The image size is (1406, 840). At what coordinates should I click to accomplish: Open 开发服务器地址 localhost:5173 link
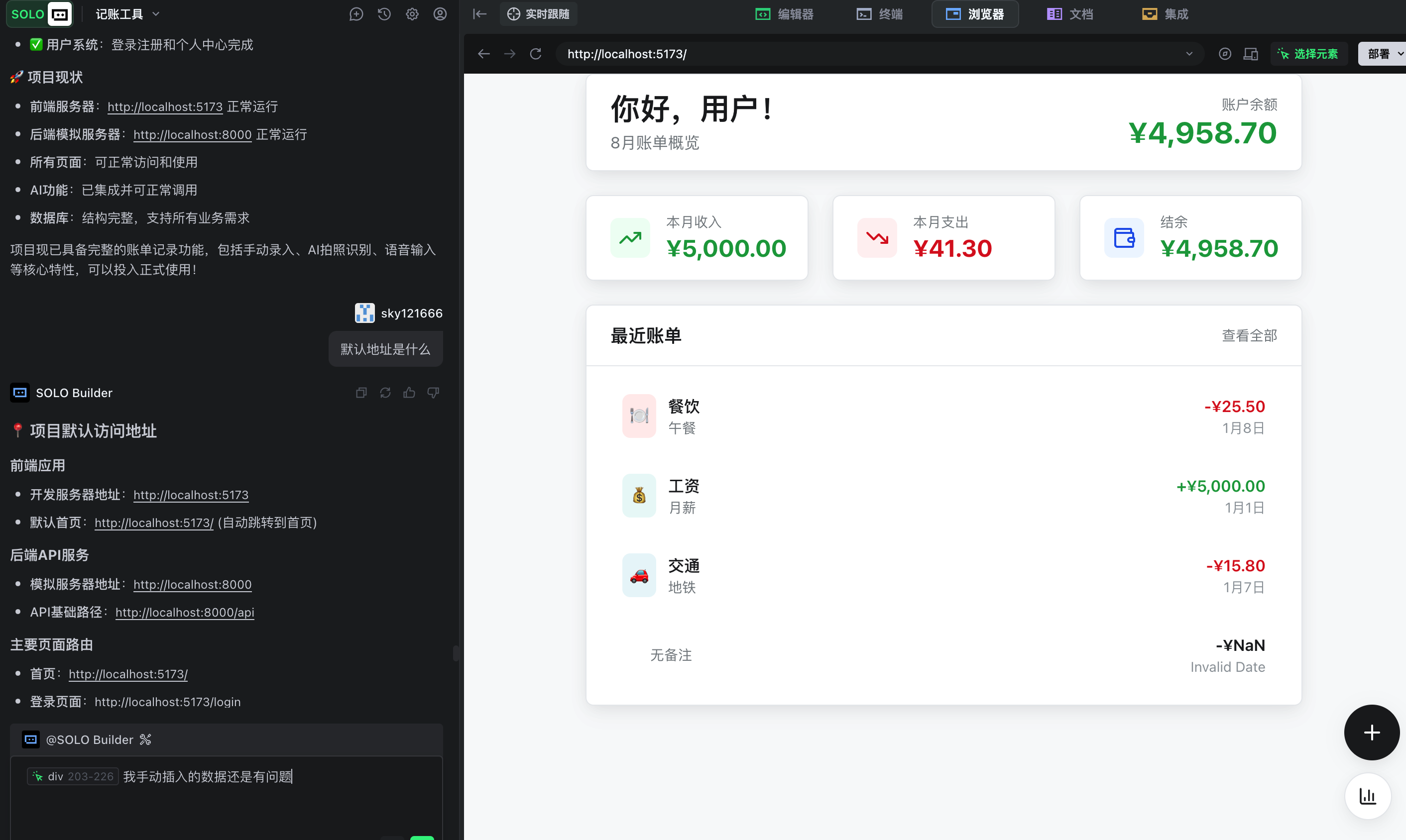tap(191, 495)
